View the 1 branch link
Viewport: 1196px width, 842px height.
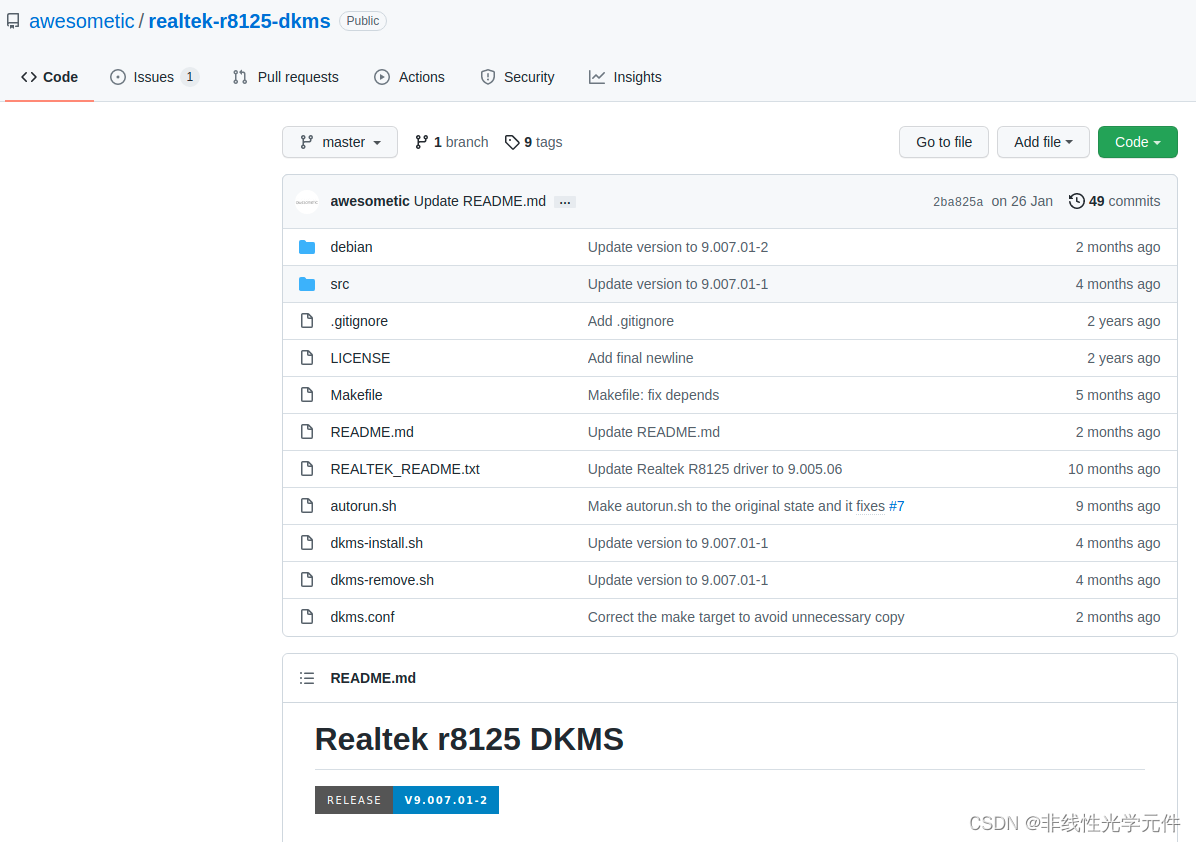(x=452, y=142)
